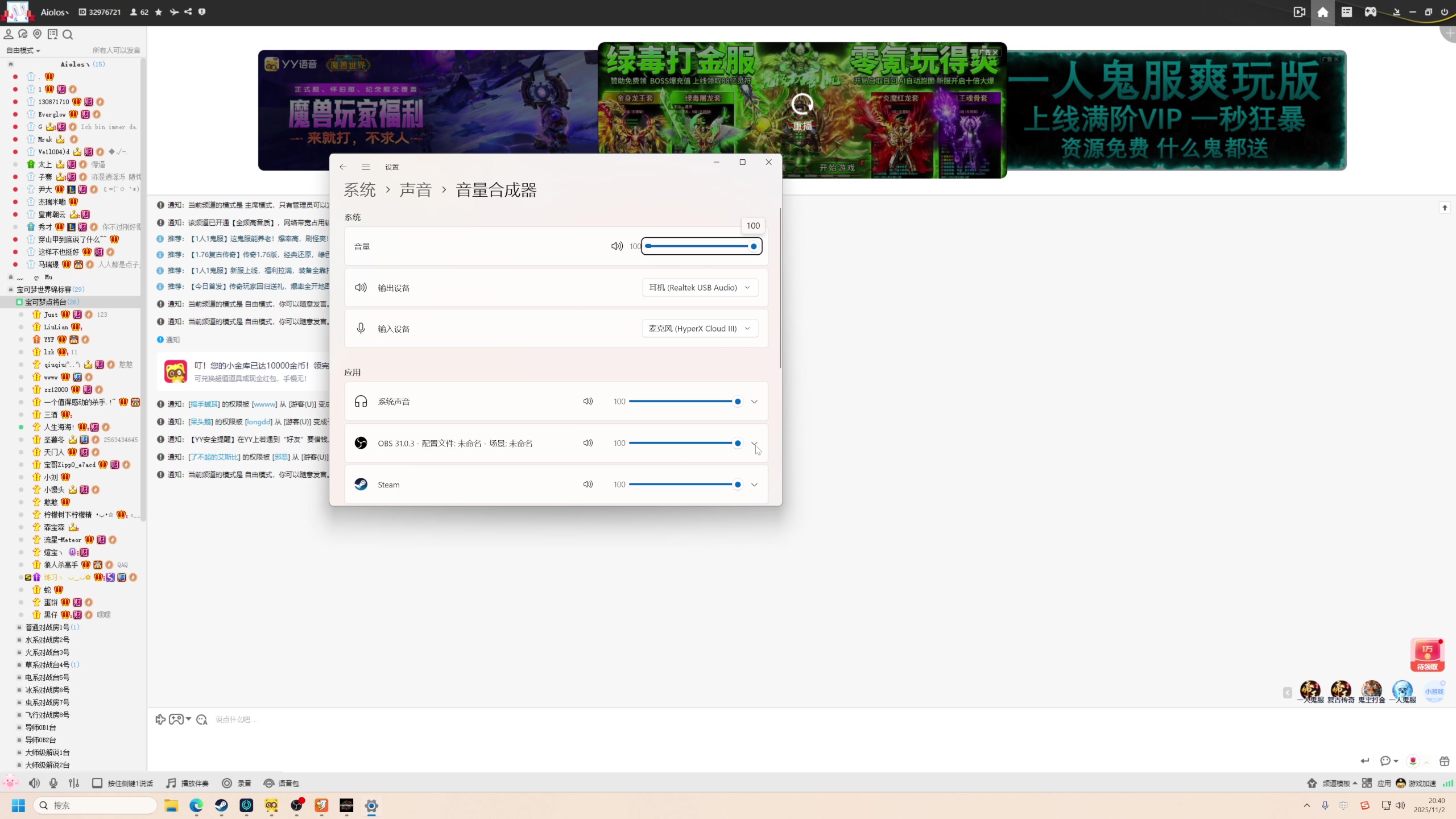Click the 播放伴奏 music note icon

[x=171, y=783]
